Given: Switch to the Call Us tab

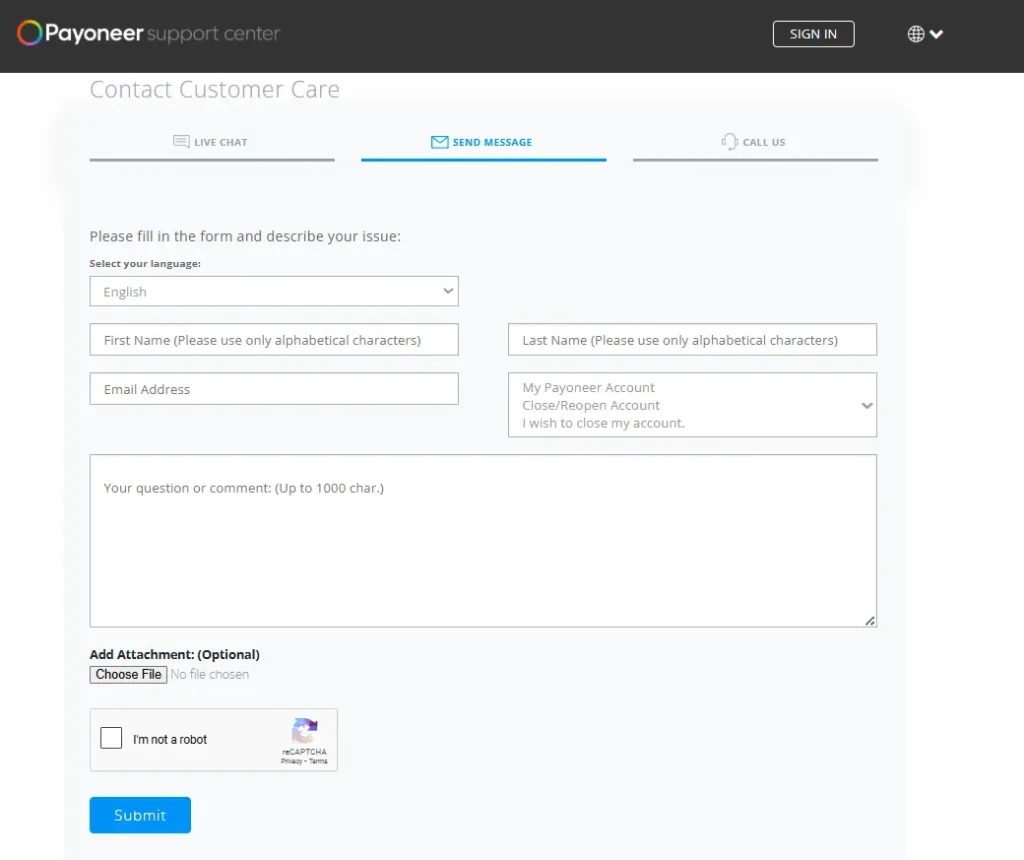Looking at the screenshot, I should click(755, 143).
